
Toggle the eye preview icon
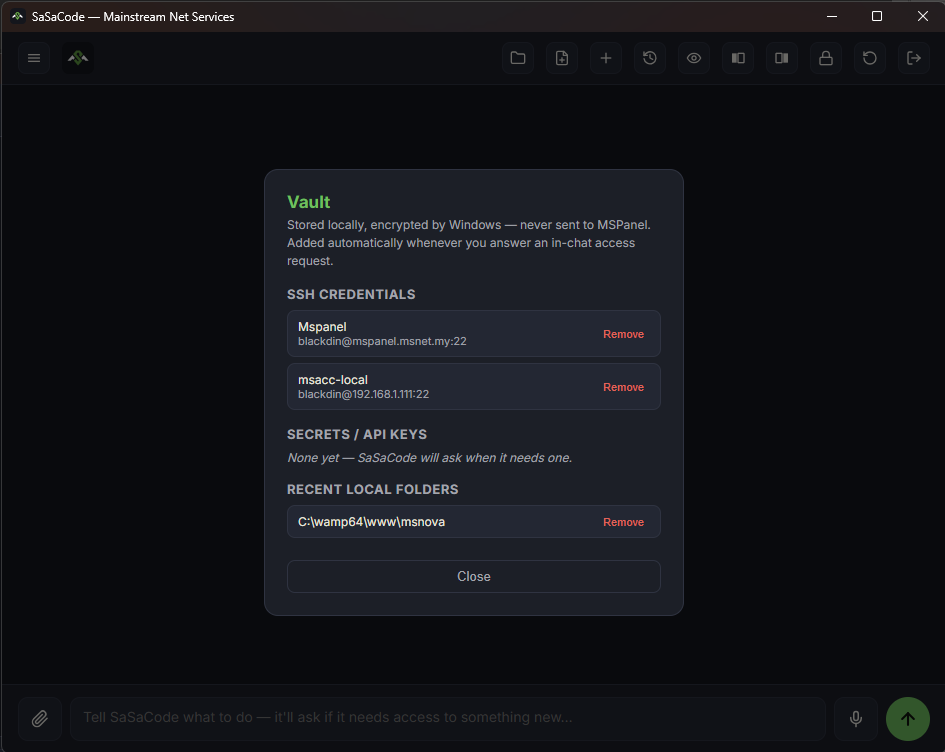pyautogui.click(x=694, y=58)
